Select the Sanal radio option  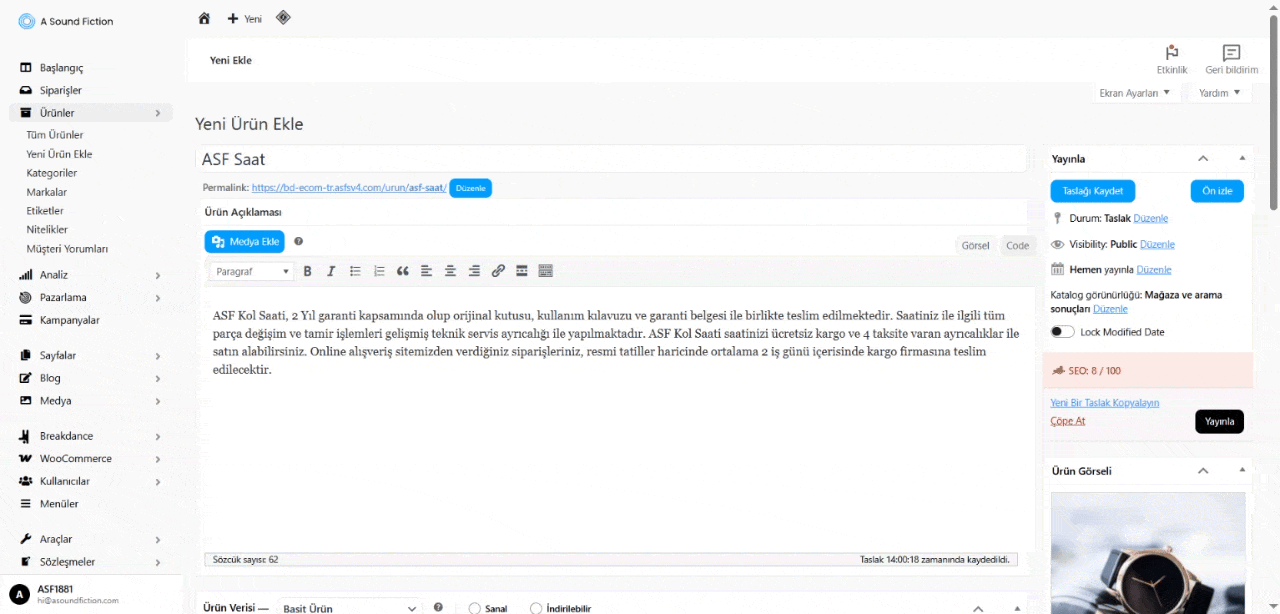pyautogui.click(x=475, y=608)
